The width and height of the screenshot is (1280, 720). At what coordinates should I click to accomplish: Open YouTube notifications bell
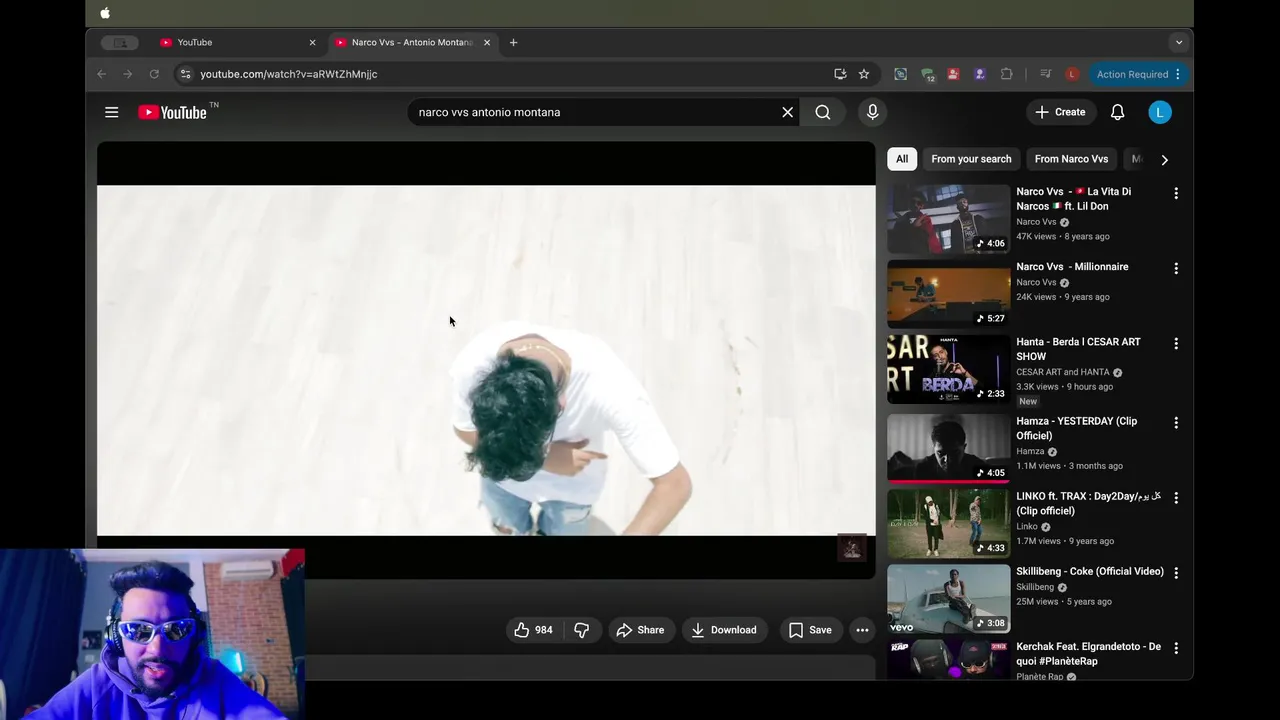coord(1117,112)
